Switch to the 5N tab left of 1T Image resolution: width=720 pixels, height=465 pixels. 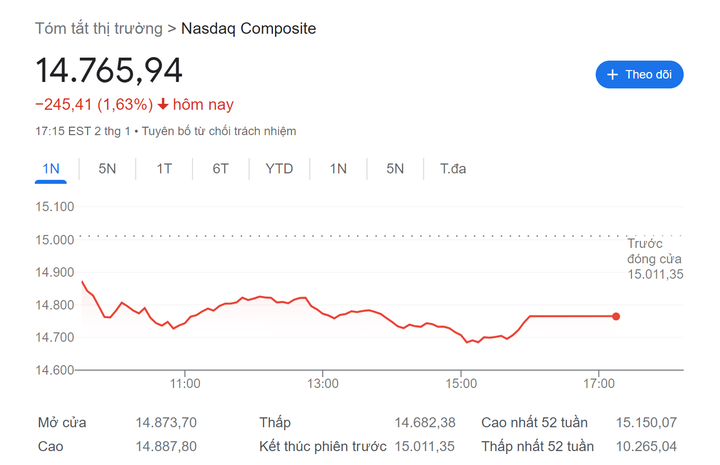pos(107,168)
